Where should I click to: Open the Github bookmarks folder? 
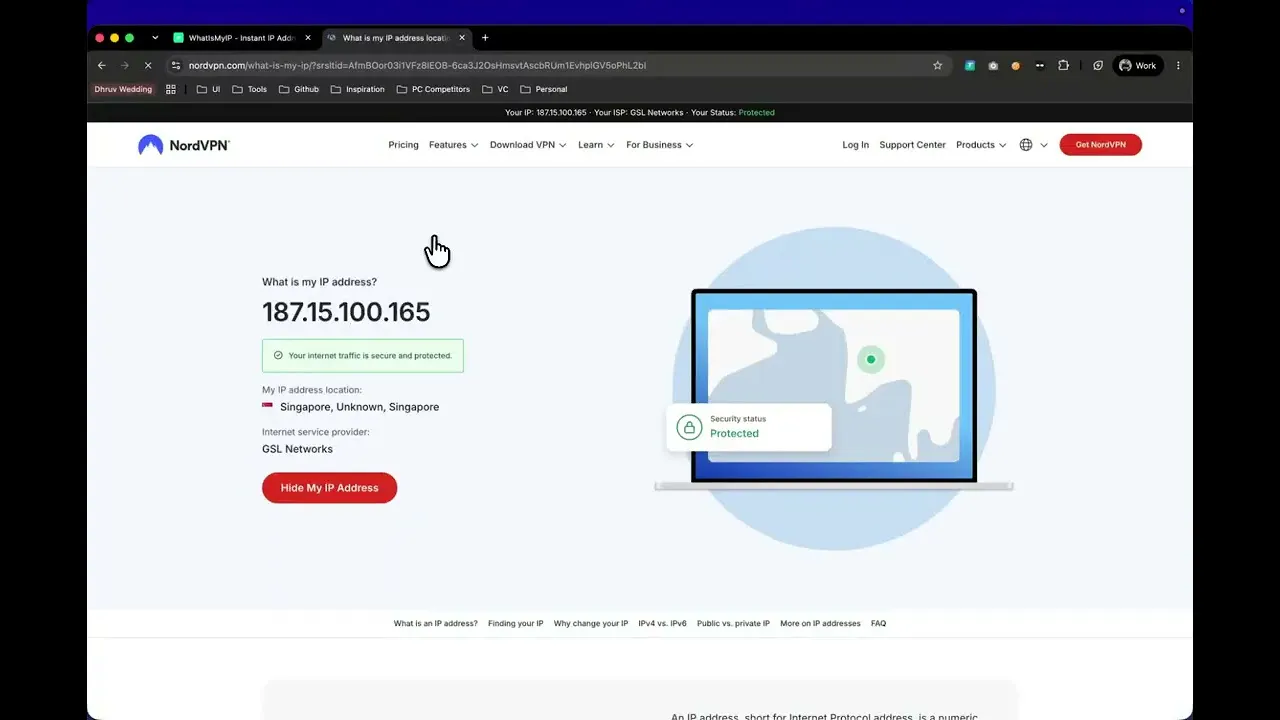click(x=299, y=89)
